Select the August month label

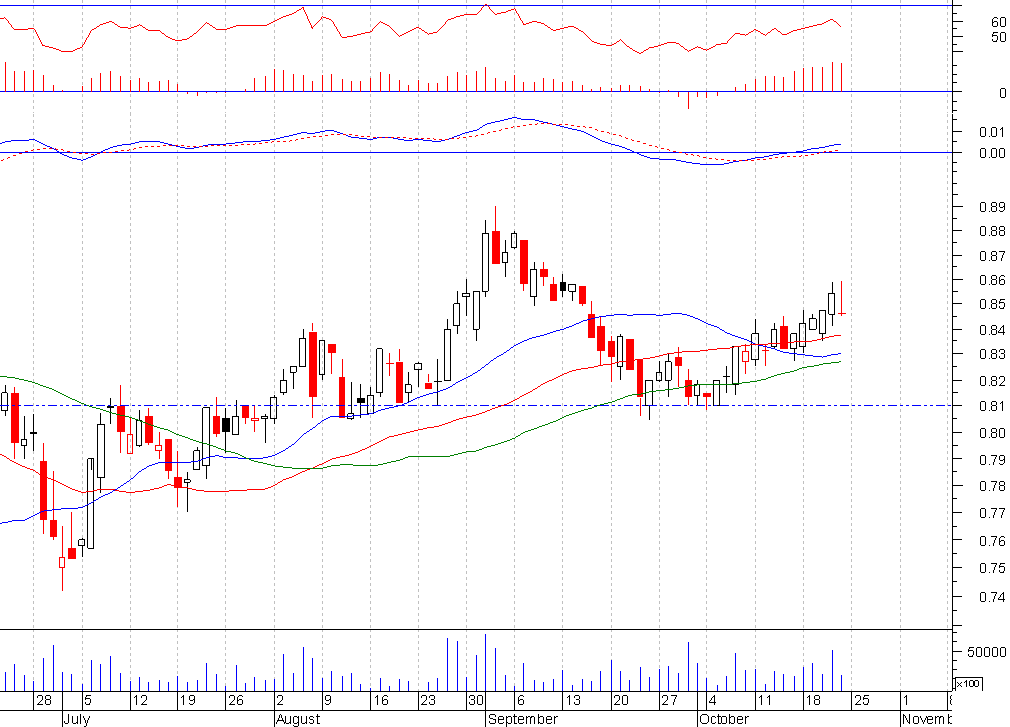[298, 719]
